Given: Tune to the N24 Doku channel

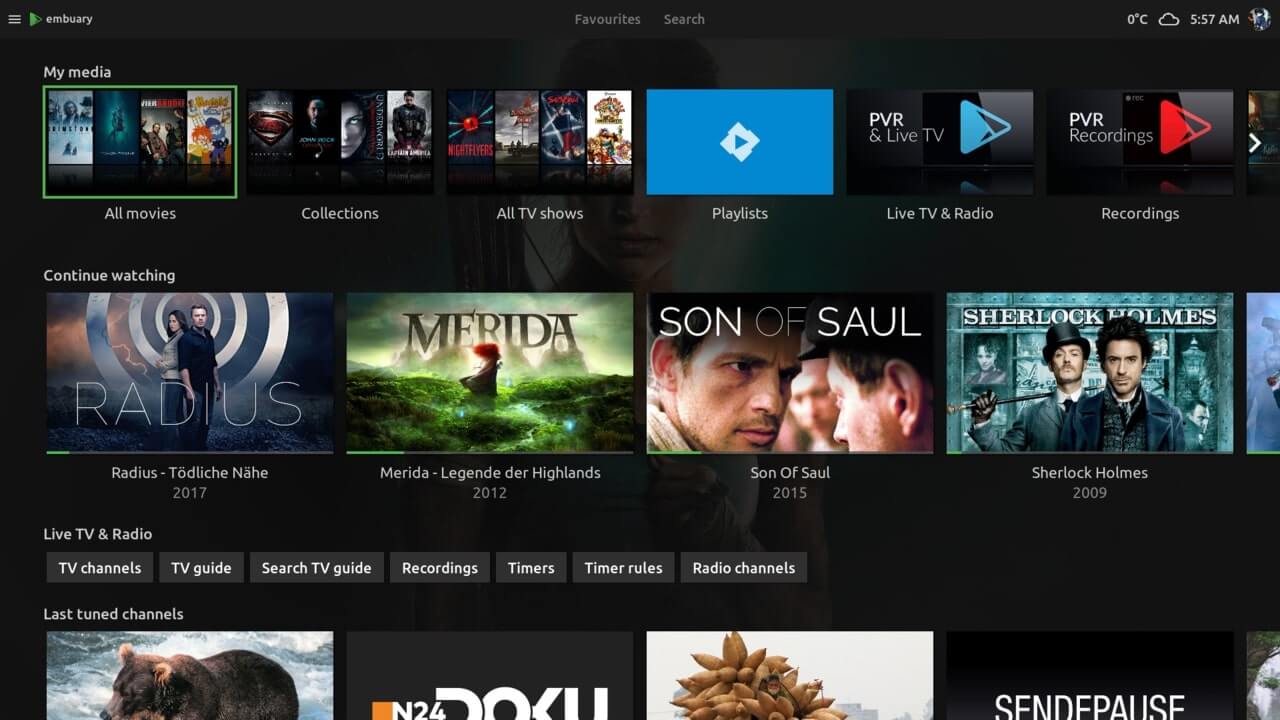Looking at the screenshot, I should coord(490,676).
